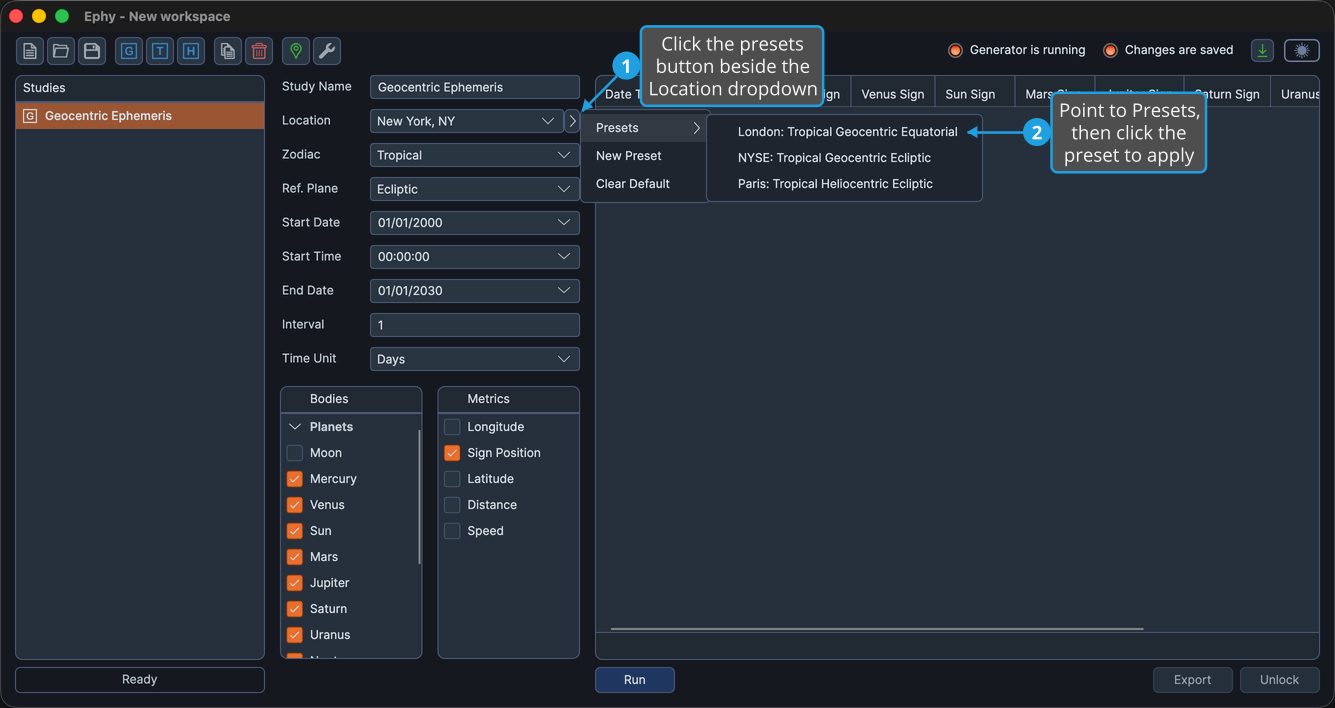This screenshot has height=708, width=1335.
Task: Toggle the light theme sun icon
Action: [1302, 50]
